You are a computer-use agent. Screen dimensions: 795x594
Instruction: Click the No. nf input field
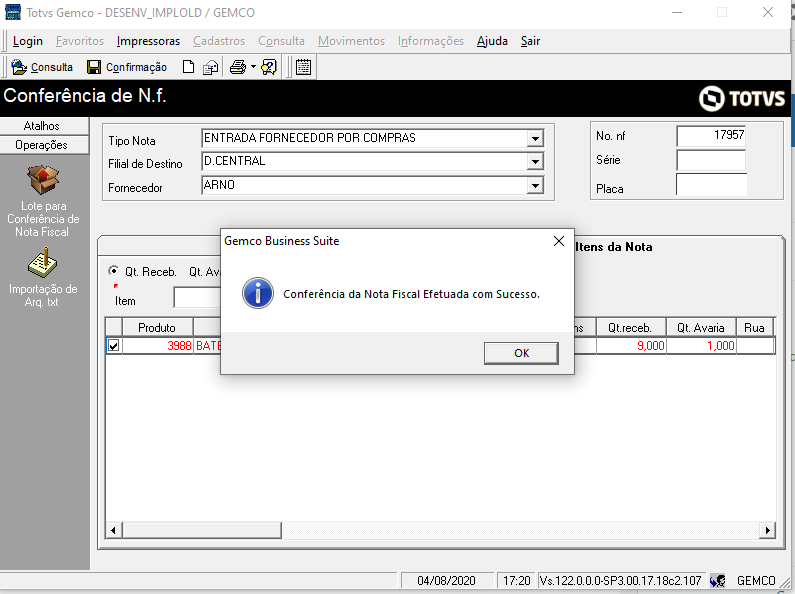[x=711, y=136]
